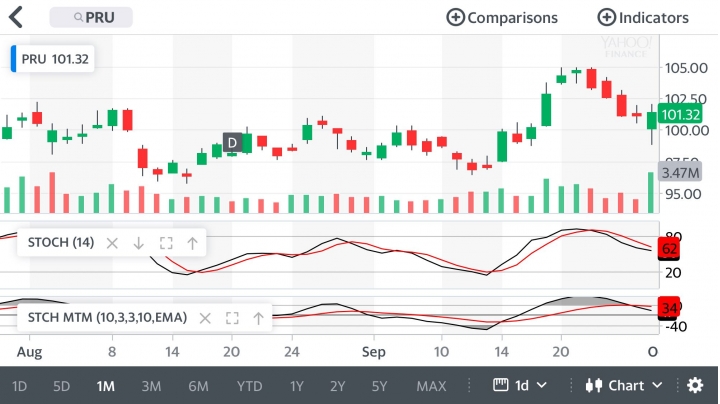This screenshot has height=404, width=720.
Task: Click the 95.00 price axis label
Action: 683,194
